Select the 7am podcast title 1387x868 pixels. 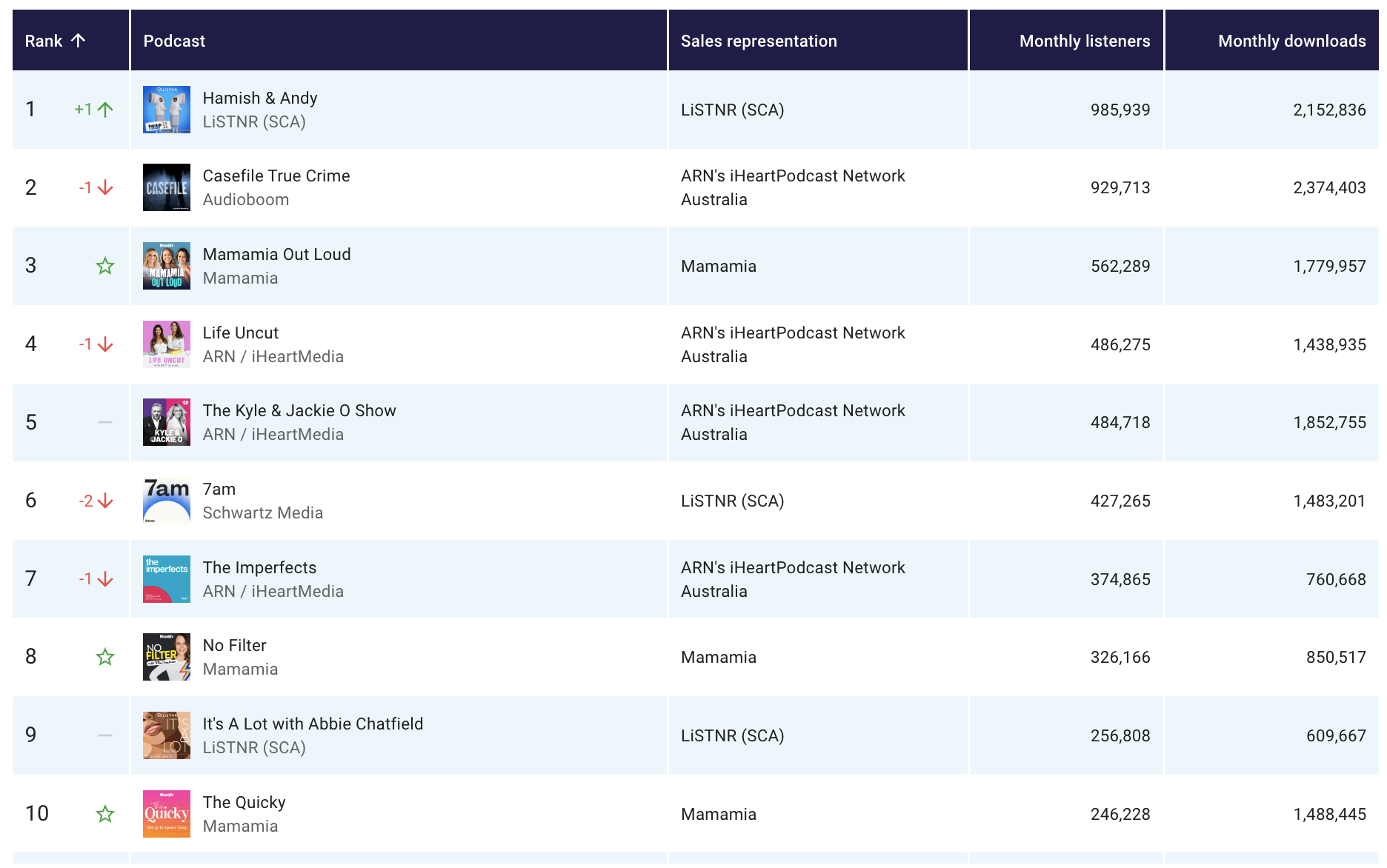pos(219,489)
